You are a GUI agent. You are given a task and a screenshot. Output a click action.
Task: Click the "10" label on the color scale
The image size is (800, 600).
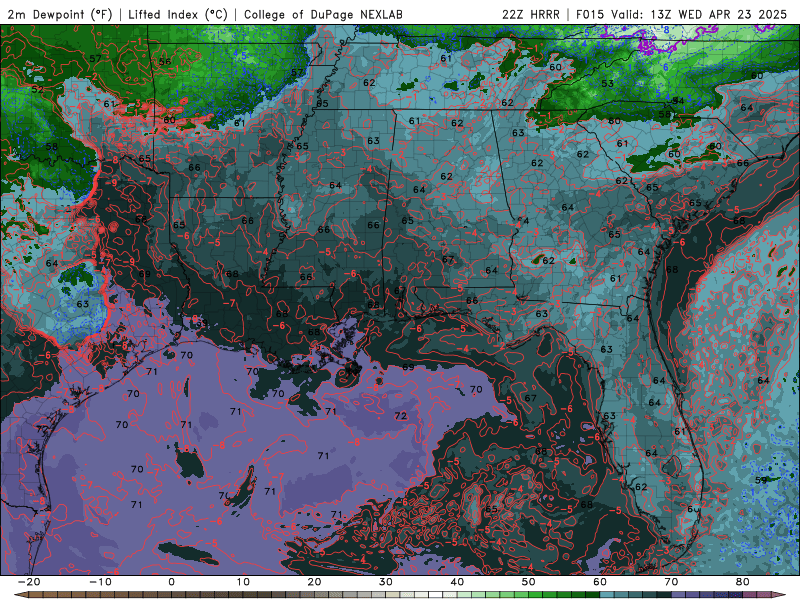coord(243,582)
